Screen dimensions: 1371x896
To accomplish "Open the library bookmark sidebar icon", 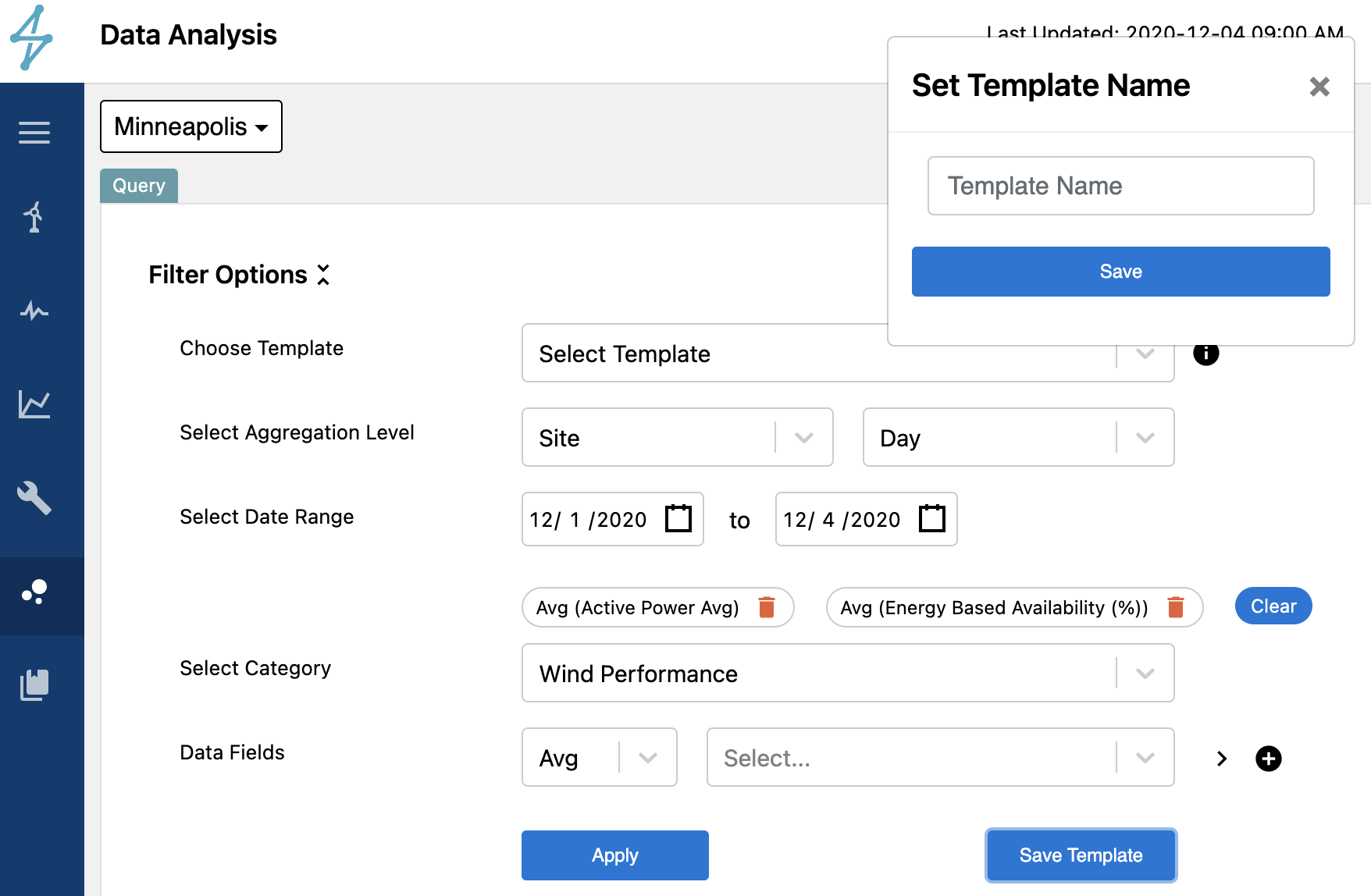I will coord(34,684).
